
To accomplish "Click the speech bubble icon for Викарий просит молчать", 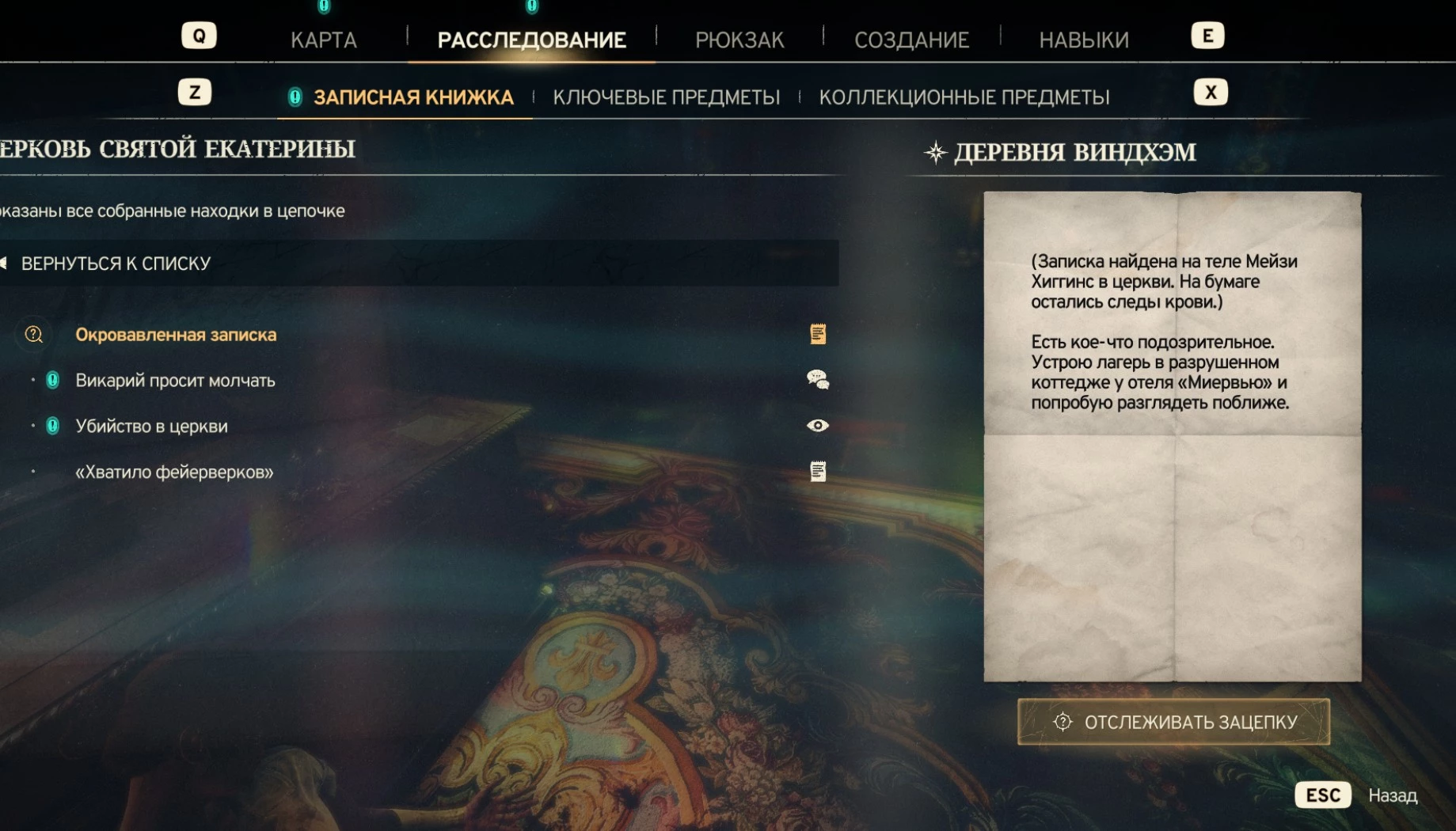I will tap(818, 380).
